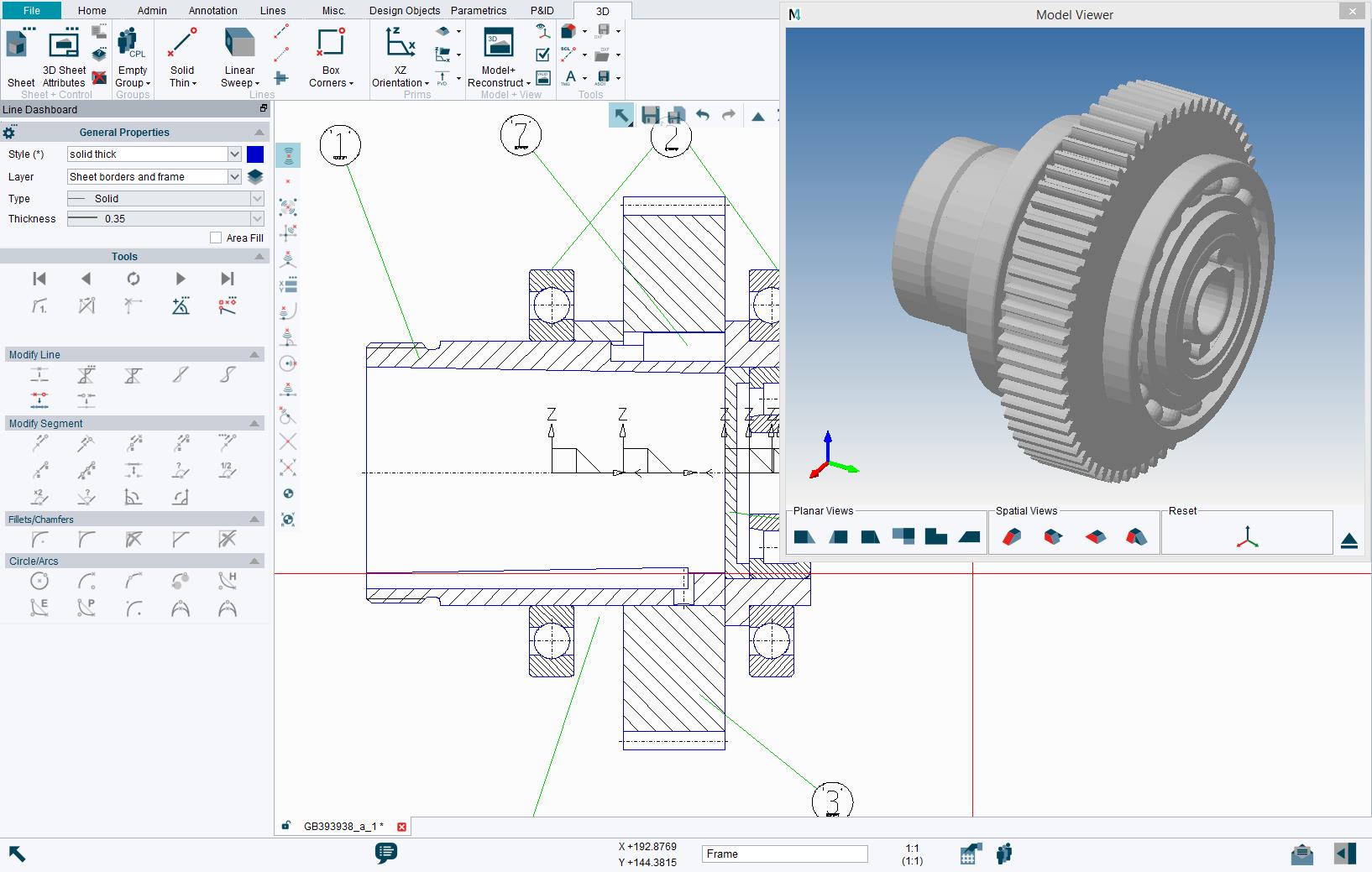Collapse the Modify Segment section
The height and width of the screenshot is (872, 1372).
click(x=254, y=423)
